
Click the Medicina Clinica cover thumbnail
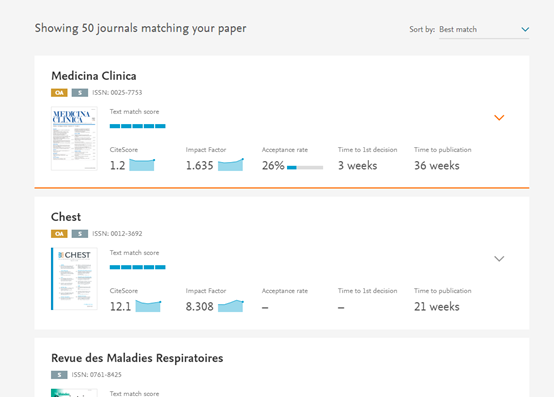[x=74, y=138]
